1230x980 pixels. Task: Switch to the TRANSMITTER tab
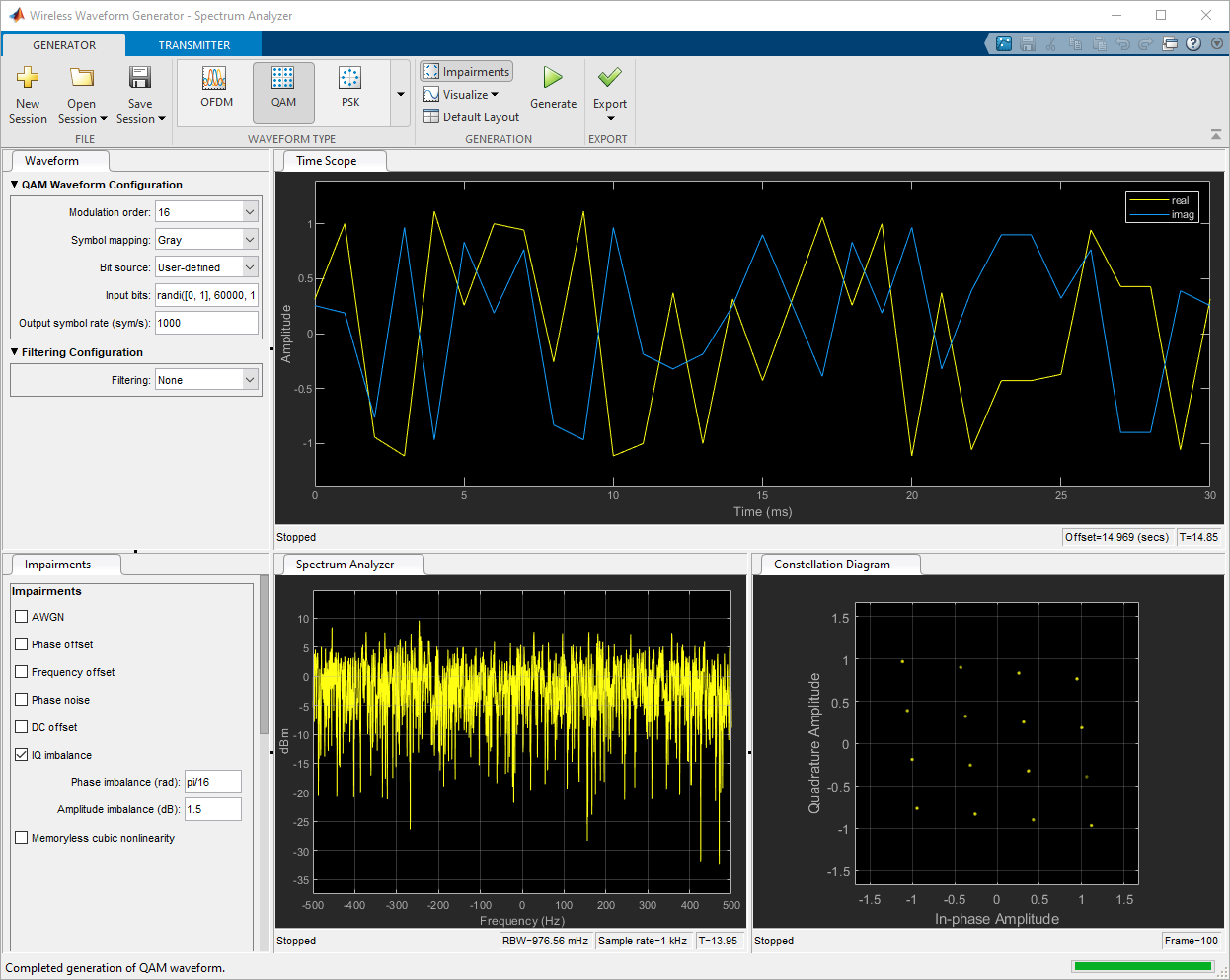192,44
